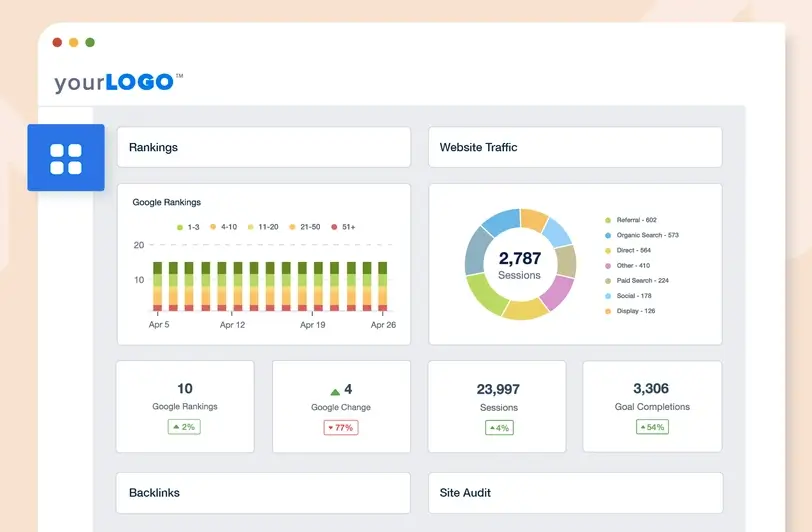Expand the Website Traffic section header
Screen dimensions: 812x532
[x=575, y=147]
